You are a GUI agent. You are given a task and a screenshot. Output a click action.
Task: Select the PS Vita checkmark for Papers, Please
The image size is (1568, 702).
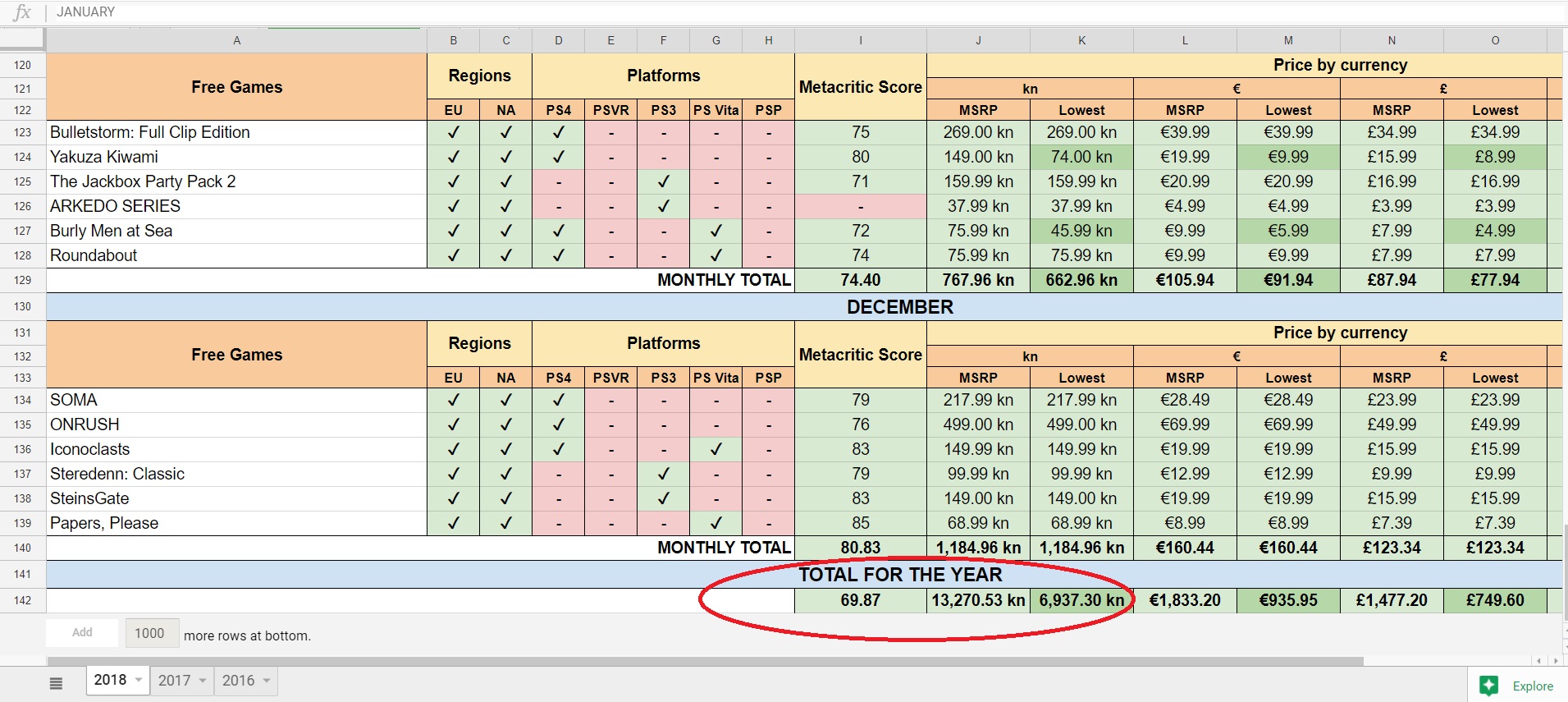[x=715, y=523]
